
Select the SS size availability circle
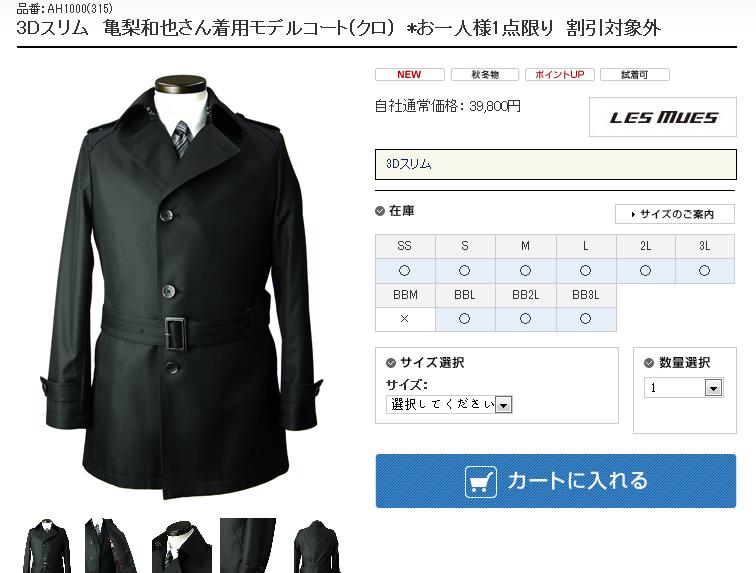click(x=405, y=271)
